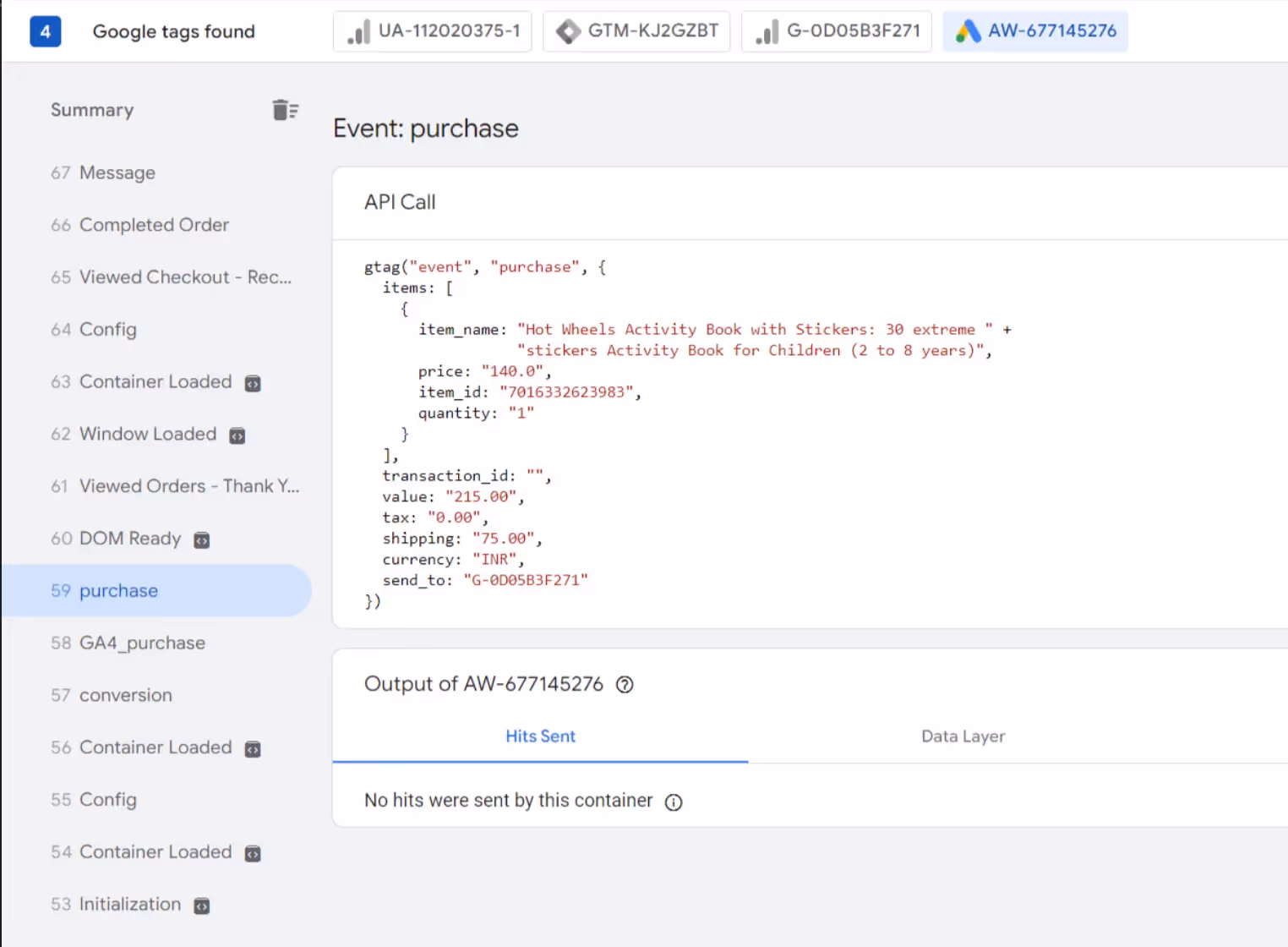Select event 55 Config
Viewport: 1288px width, 947px height.
(156, 800)
